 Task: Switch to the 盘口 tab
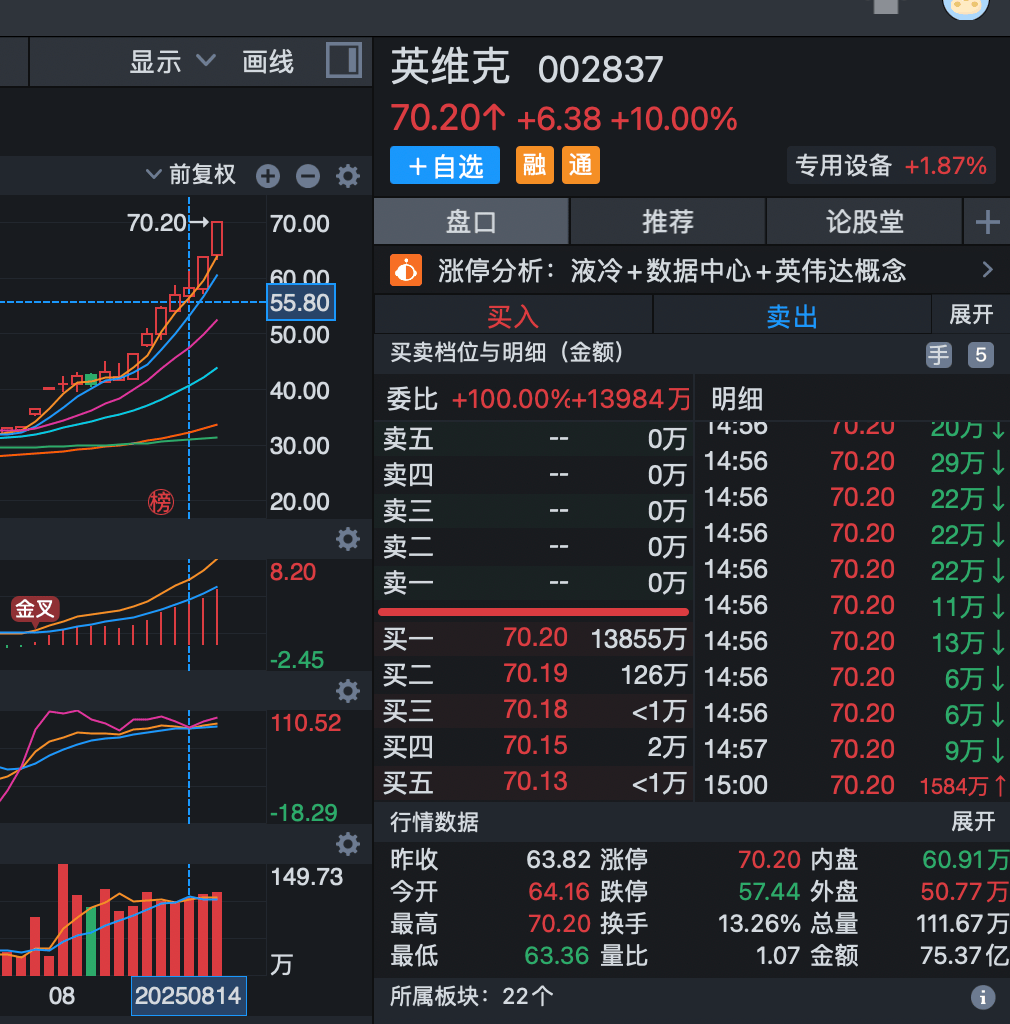pos(471,222)
